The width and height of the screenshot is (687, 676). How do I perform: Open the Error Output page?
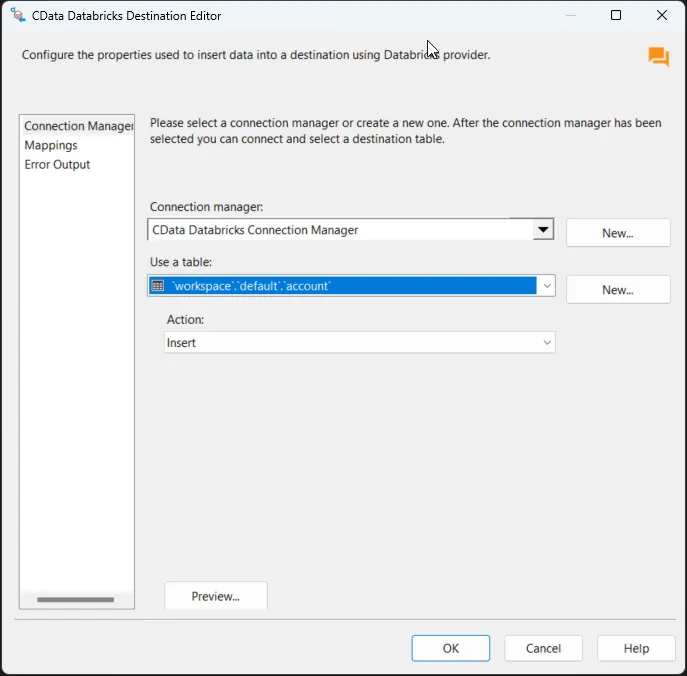click(57, 164)
